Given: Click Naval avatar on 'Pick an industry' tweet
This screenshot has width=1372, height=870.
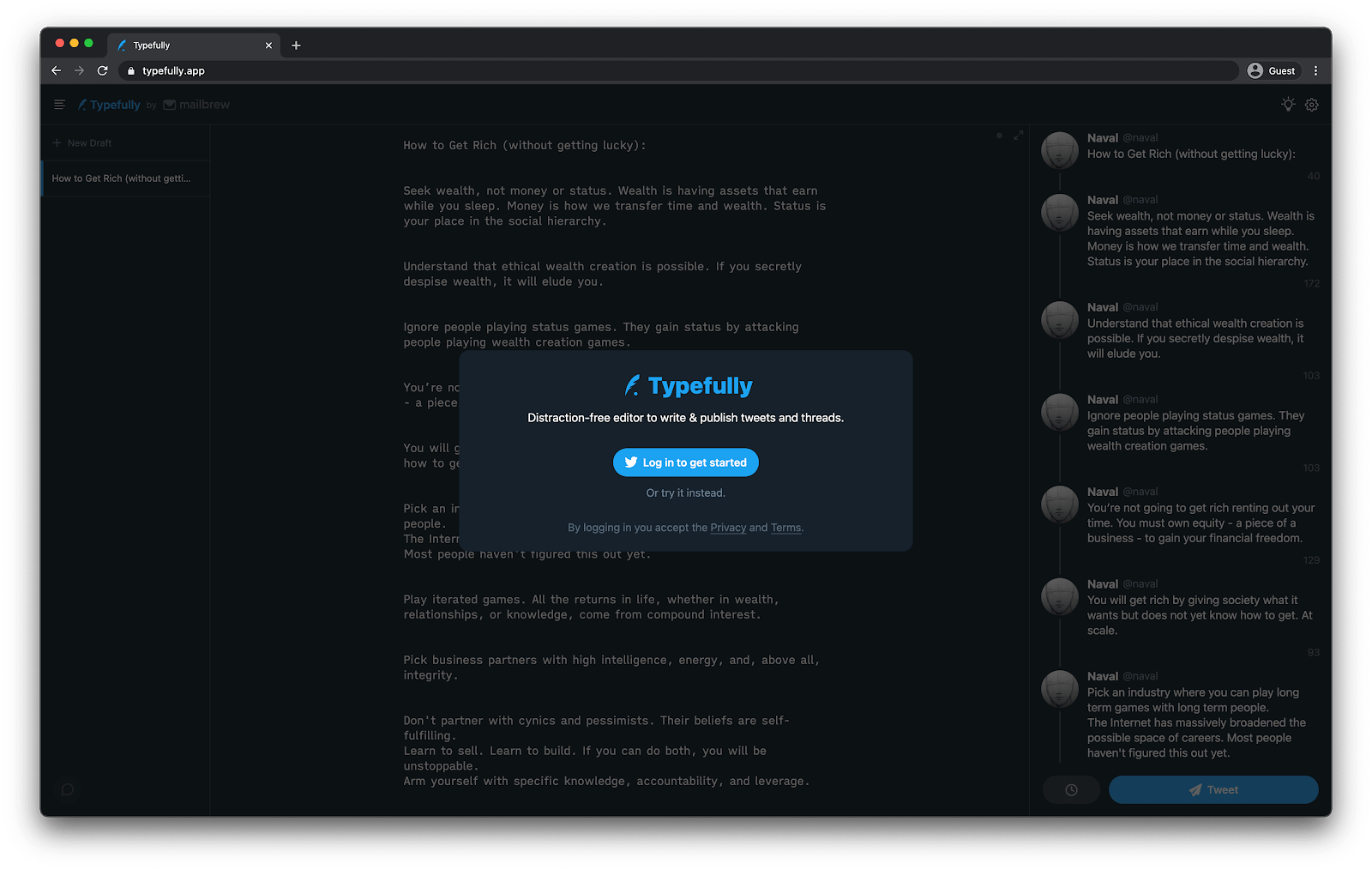Looking at the screenshot, I should pyautogui.click(x=1060, y=689).
